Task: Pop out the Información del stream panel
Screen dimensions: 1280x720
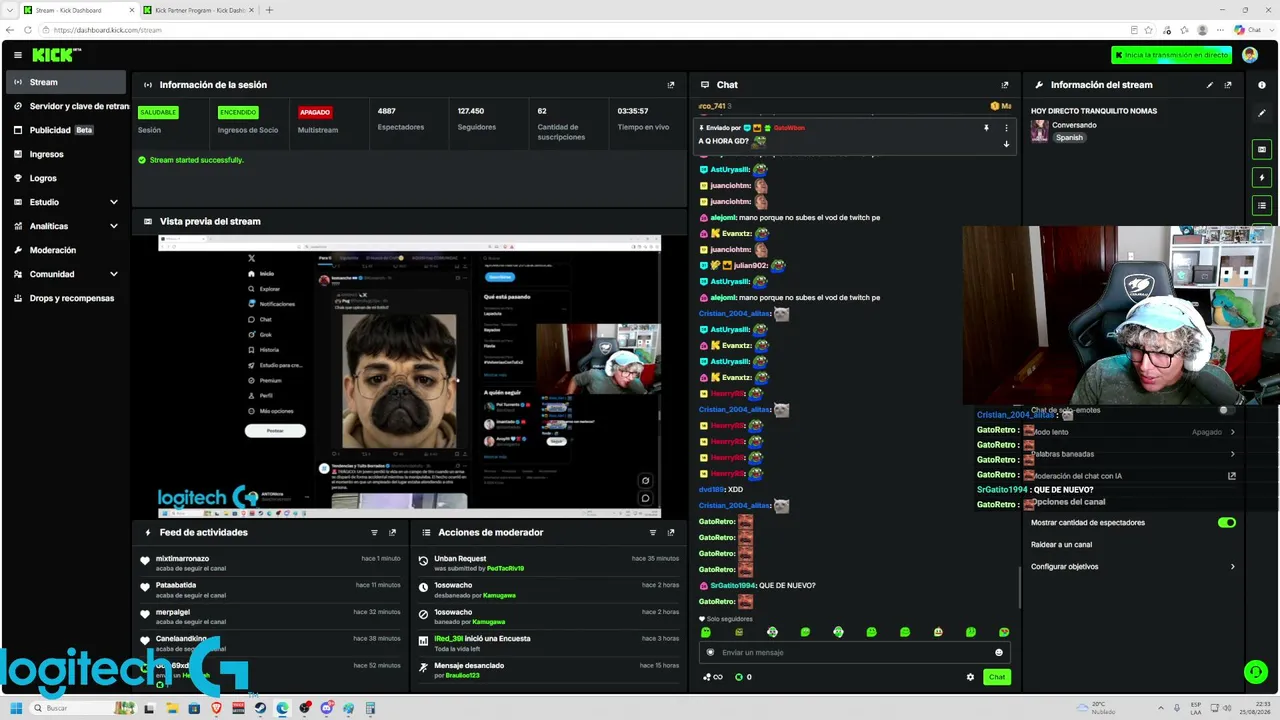Action: point(1228,85)
